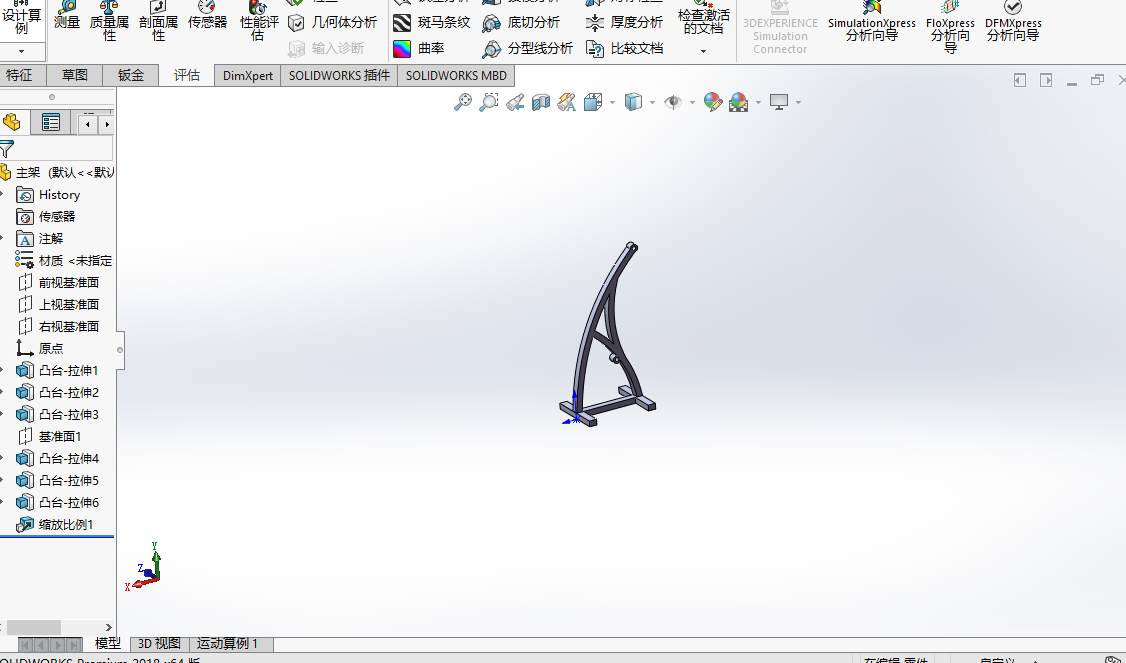Screen dimensions: 1126x663
Task: Open the SOLIDWORKS 插件 tab
Action: pyautogui.click(x=339, y=75)
